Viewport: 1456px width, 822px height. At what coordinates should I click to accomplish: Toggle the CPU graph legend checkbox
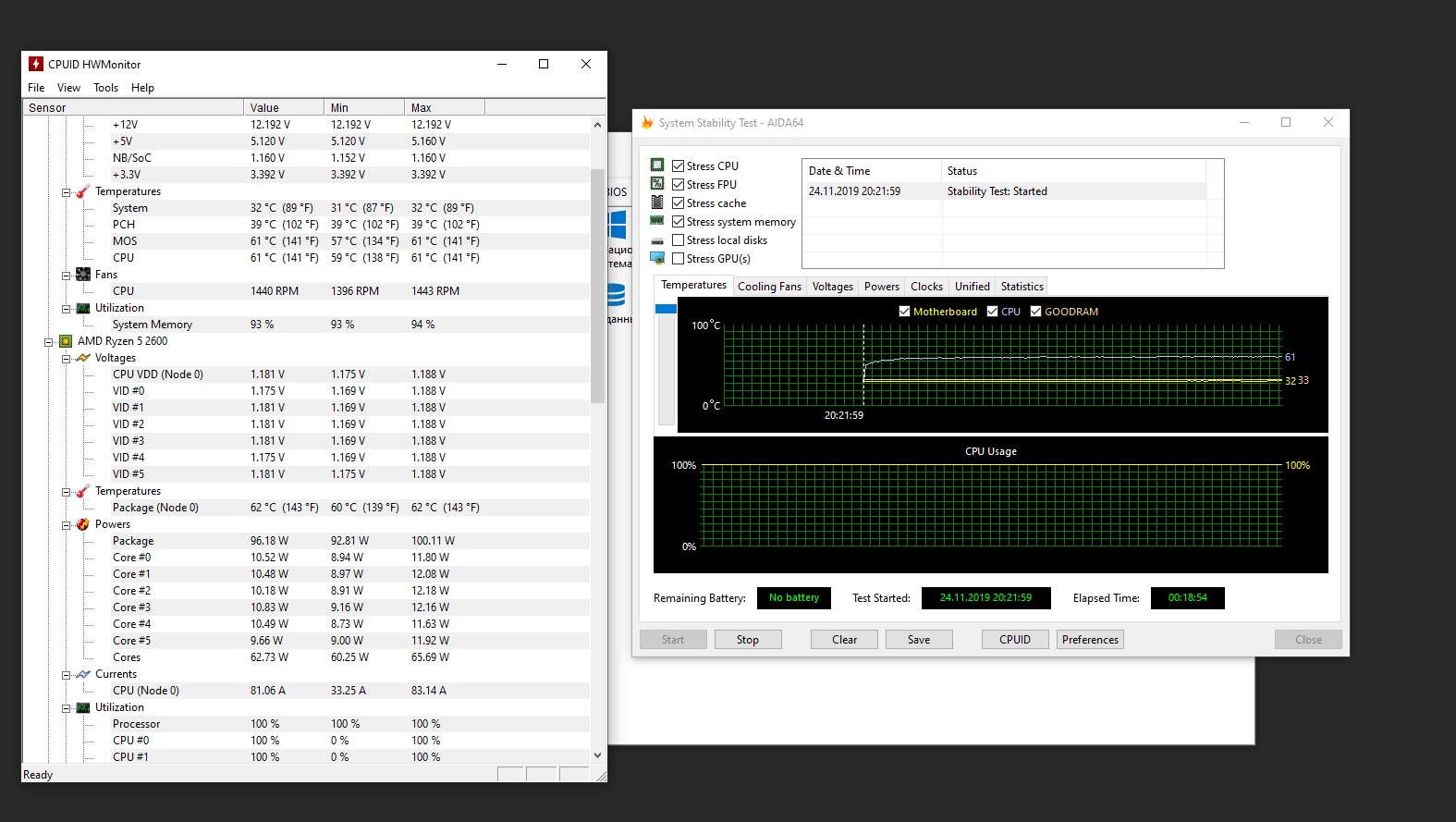[993, 312]
